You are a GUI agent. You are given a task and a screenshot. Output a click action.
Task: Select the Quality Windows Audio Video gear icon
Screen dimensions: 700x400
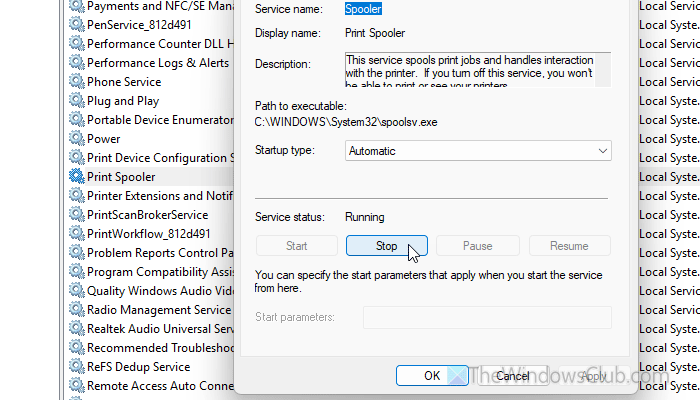point(77,290)
